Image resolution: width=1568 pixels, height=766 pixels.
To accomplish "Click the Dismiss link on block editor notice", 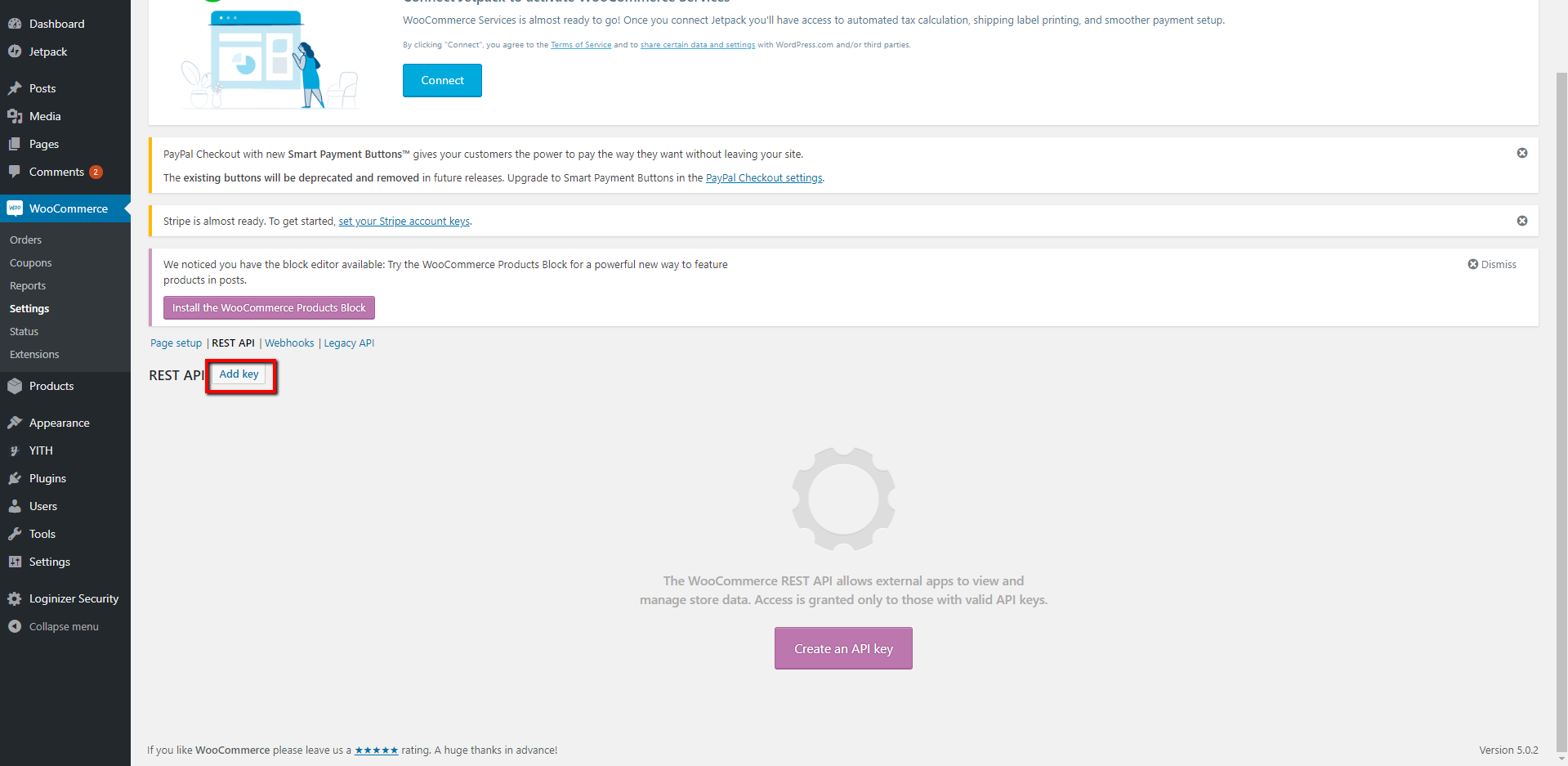I will pos(1492,264).
